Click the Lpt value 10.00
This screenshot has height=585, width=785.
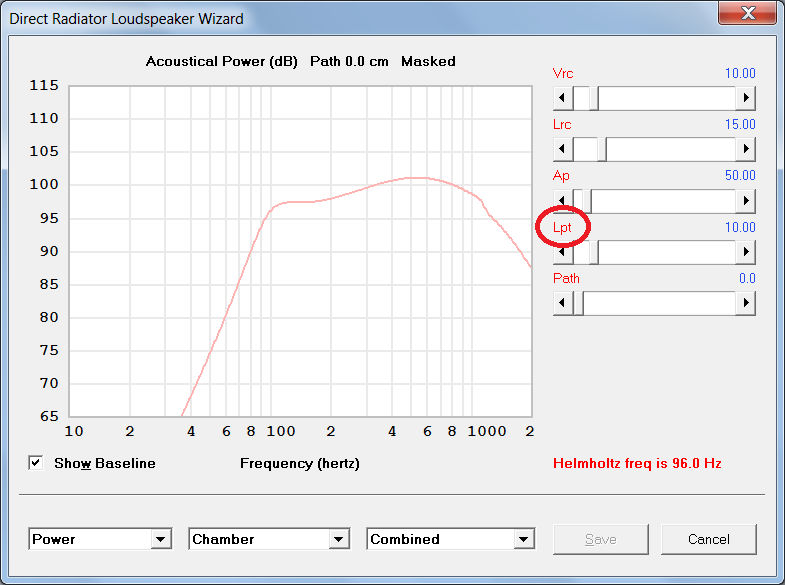tap(740, 227)
